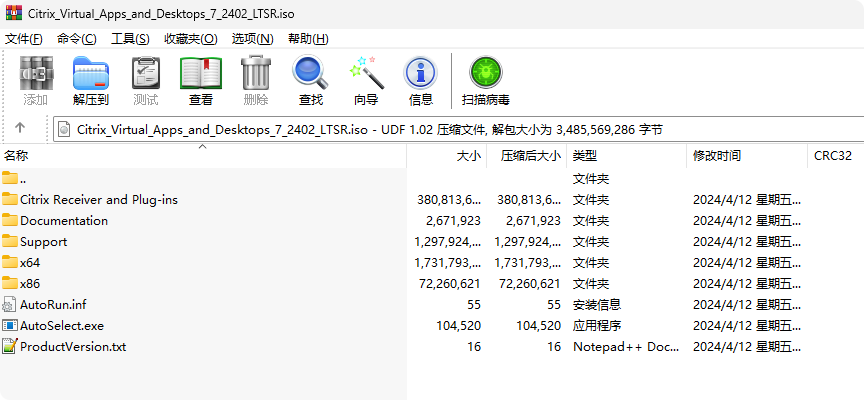
Task: Select the ProductVersion.txt file icon
Action: coord(9,346)
